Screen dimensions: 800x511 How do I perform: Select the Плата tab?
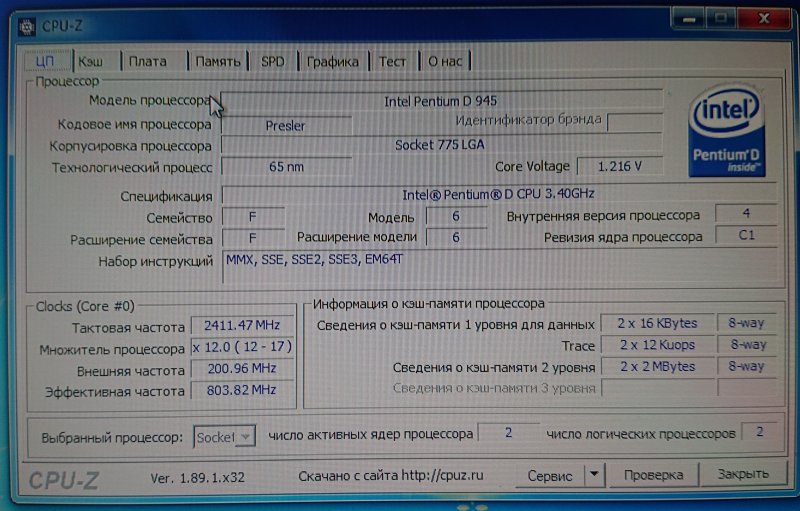pos(148,61)
